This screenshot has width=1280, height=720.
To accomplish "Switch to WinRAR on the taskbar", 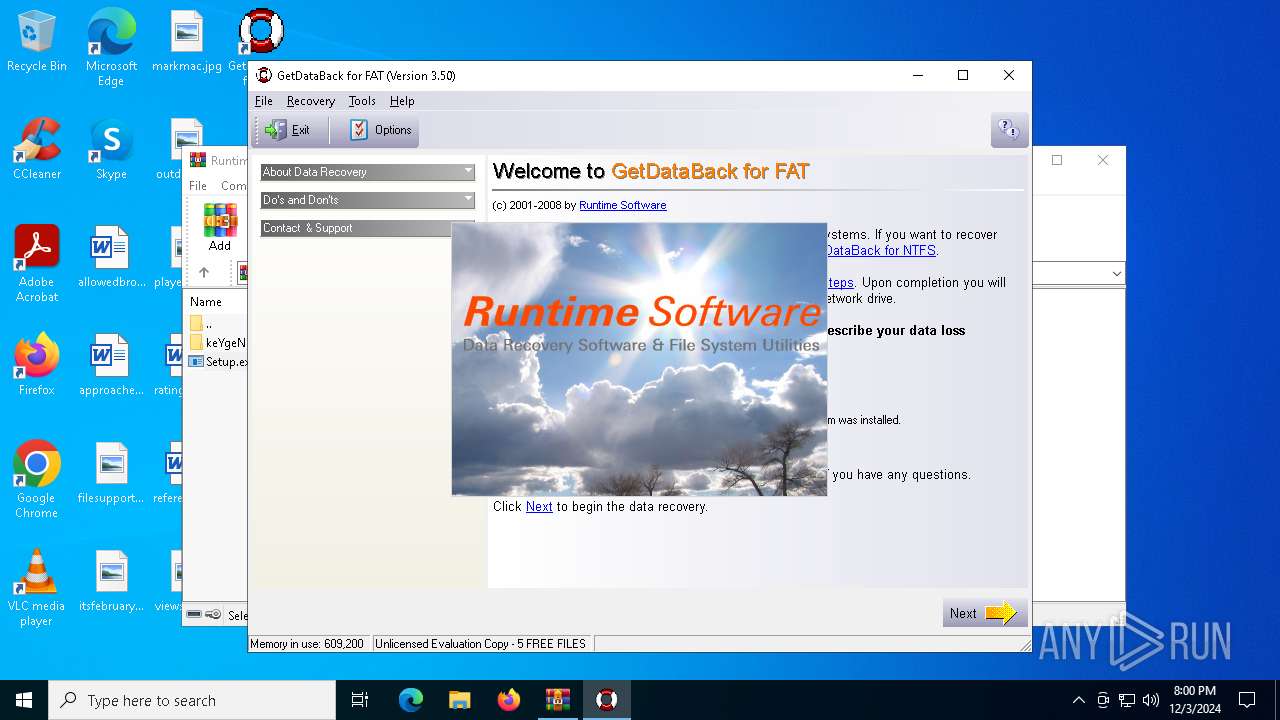I will pyautogui.click(x=557, y=700).
